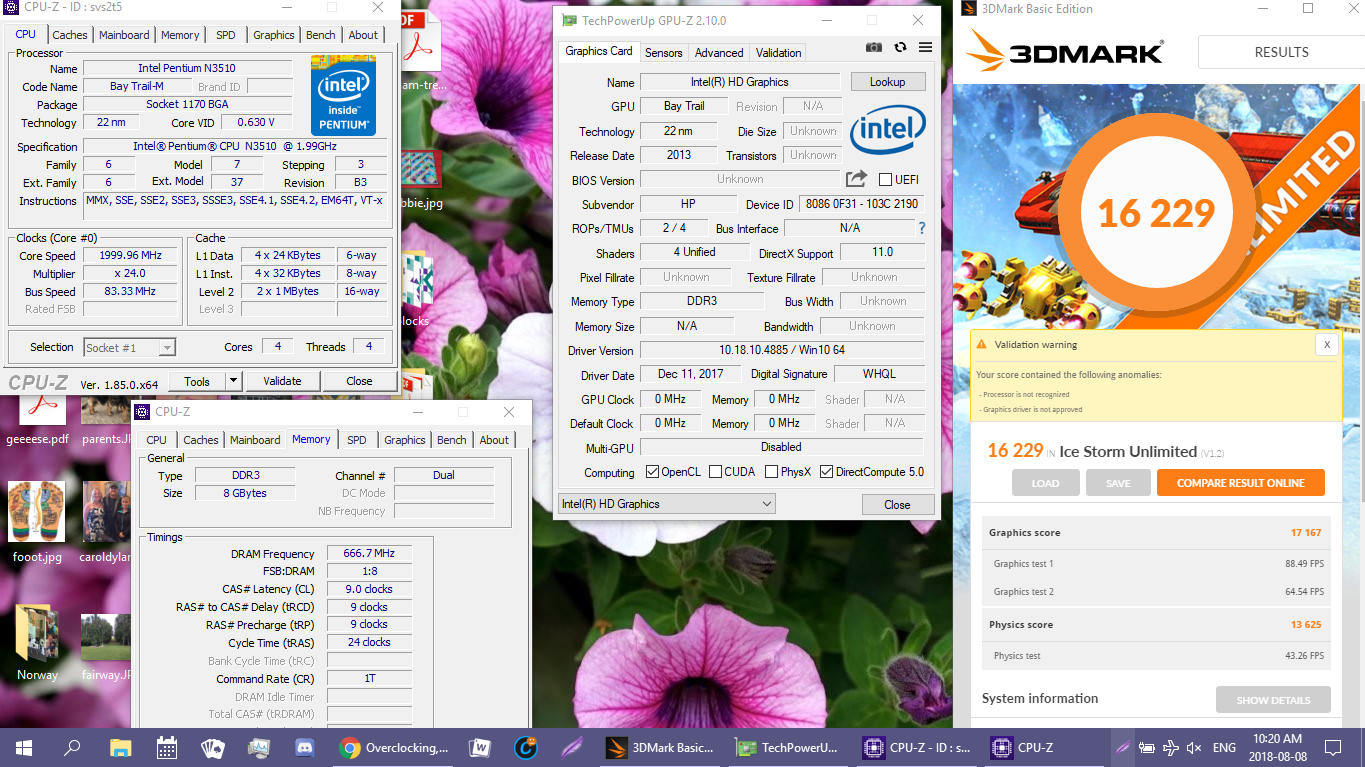Click COMPARE RESULT ONLINE in 3DMark
1365x767 pixels.
[1241, 483]
